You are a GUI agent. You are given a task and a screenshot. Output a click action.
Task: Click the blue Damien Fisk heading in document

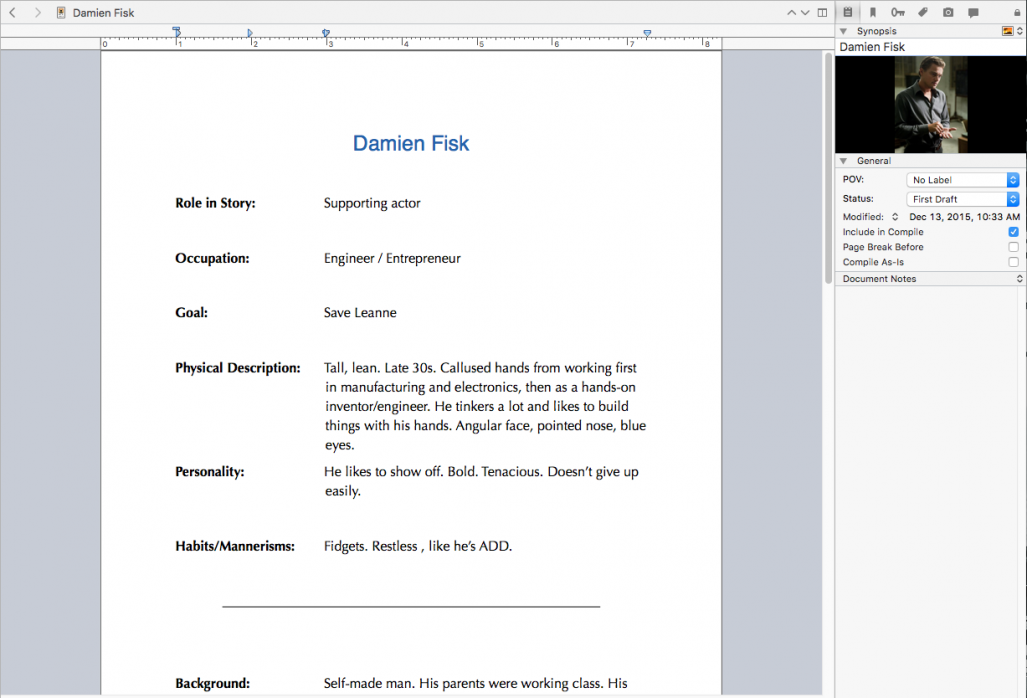(x=411, y=143)
